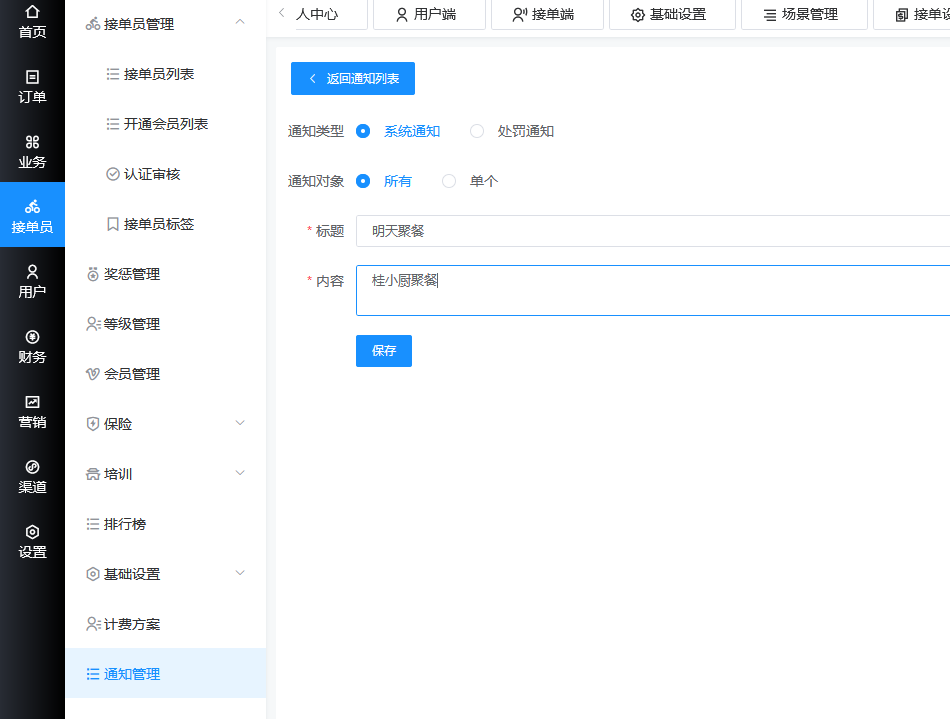Screen dimensions: 950x719
Task: Select the 处罚通知 radio button
Action: tap(477, 131)
